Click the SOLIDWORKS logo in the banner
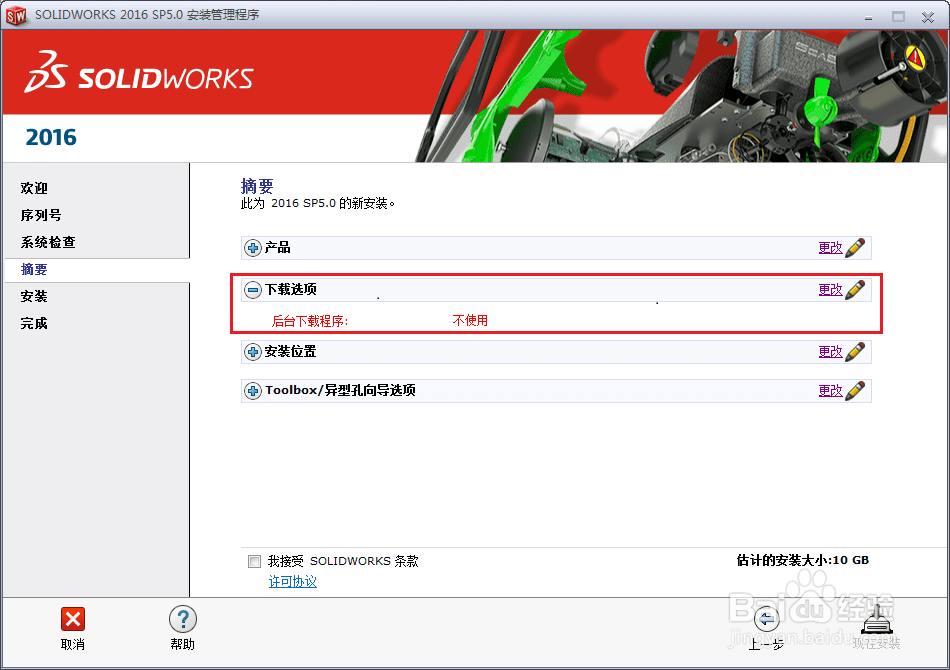This screenshot has height=670, width=950. pos(139,72)
